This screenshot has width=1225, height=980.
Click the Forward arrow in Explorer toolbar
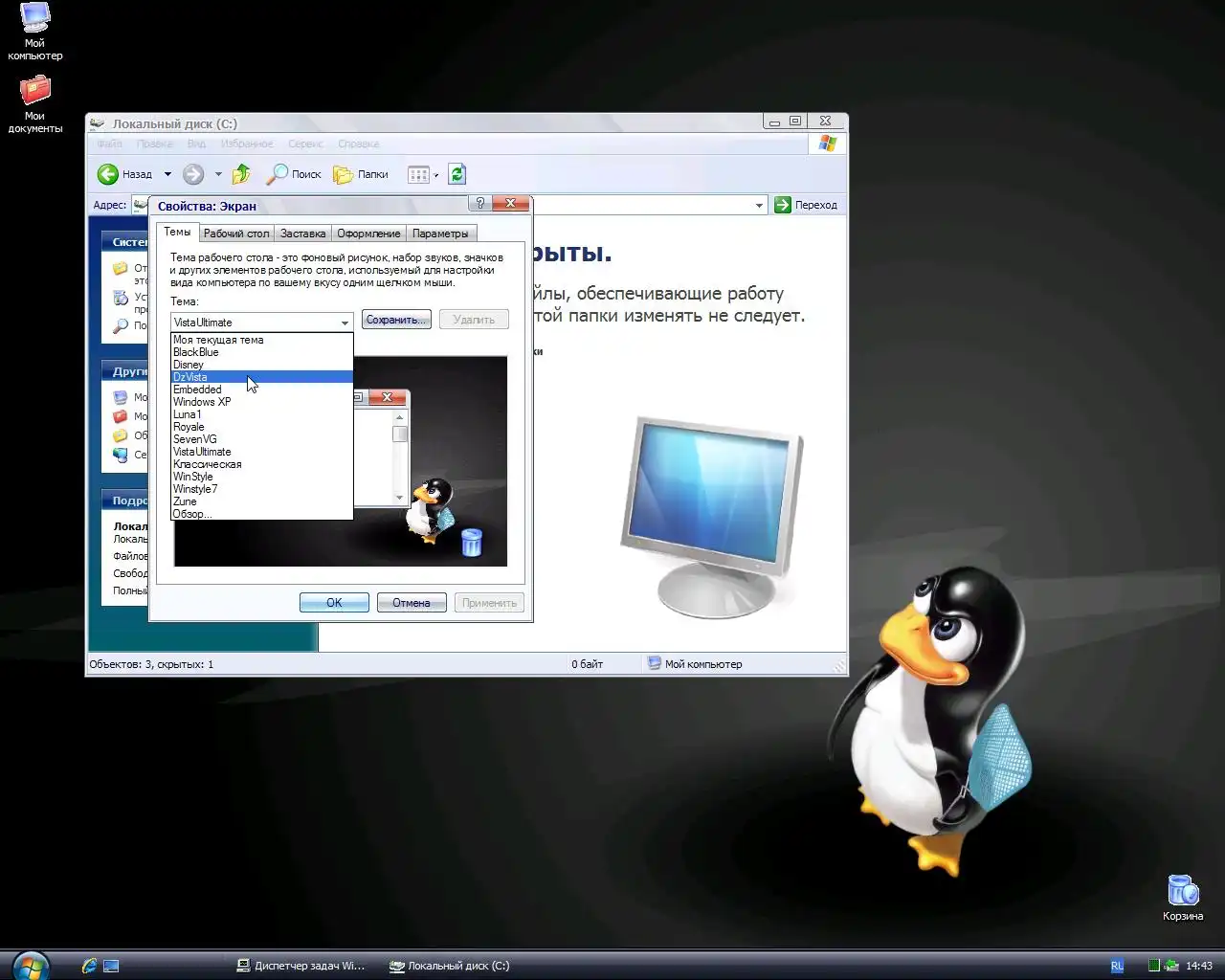click(193, 174)
